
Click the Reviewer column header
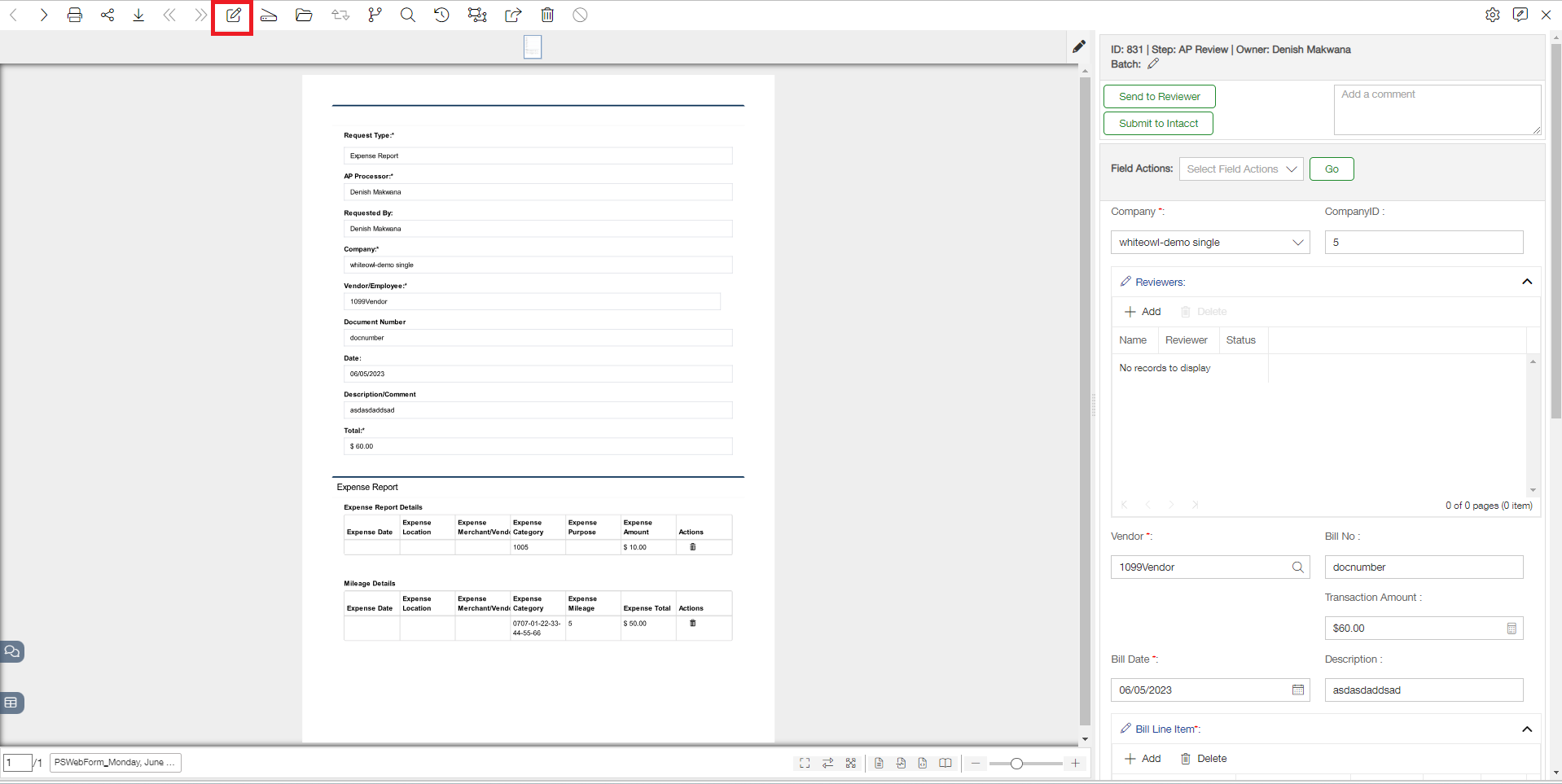click(x=1187, y=340)
